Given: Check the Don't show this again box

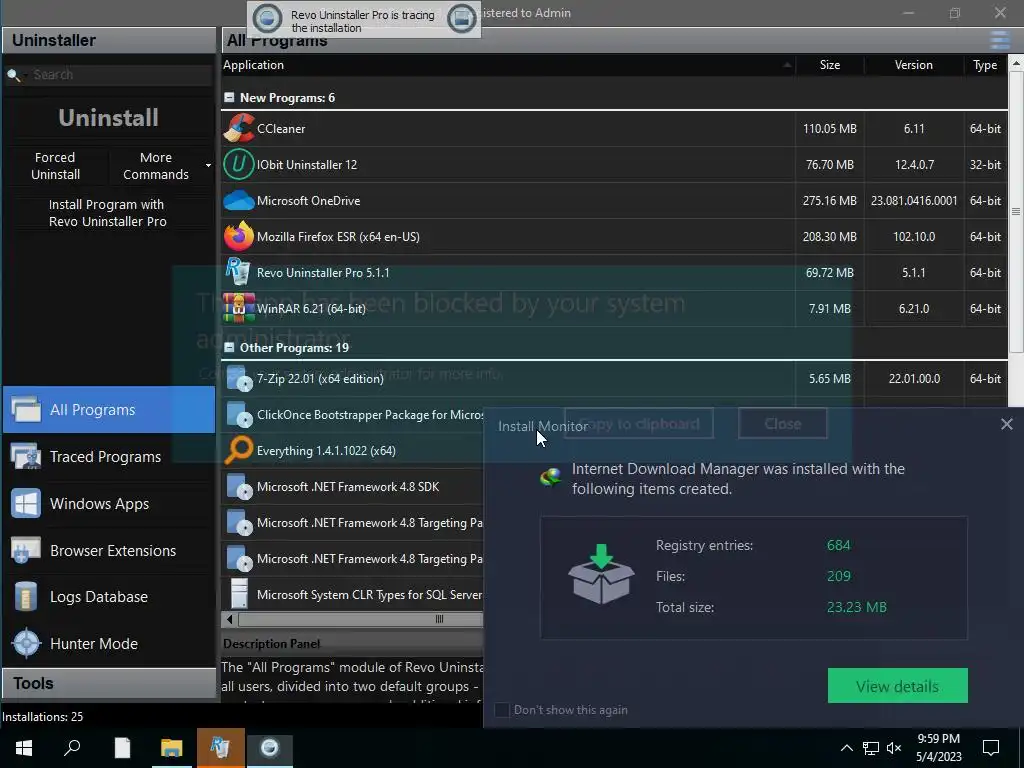Looking at the screenshot, I should pyautogui.click(x=502, y=710).
